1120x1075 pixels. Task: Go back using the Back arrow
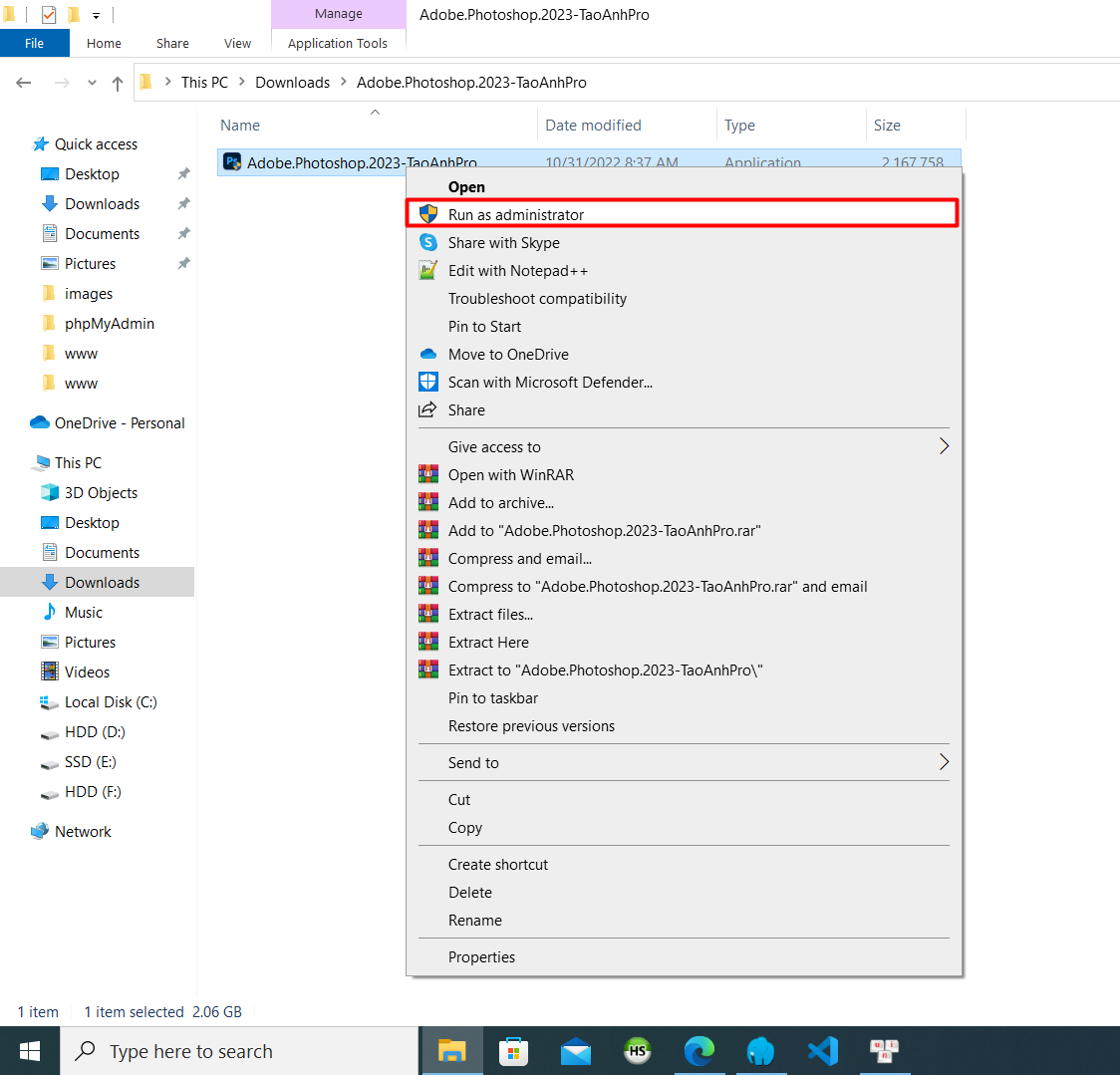(x=24, y=83)
